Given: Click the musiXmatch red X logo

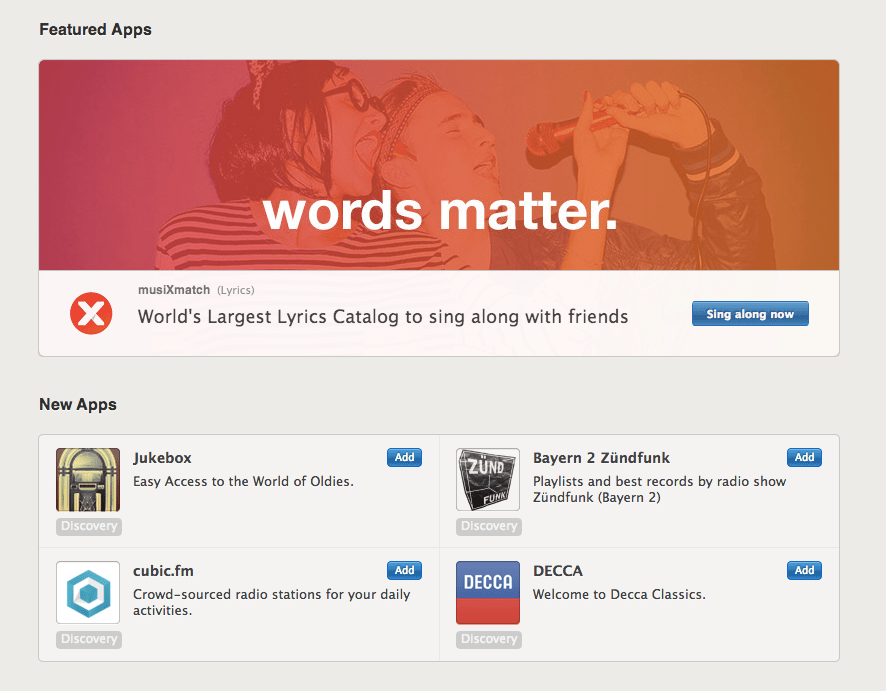Looking at the screenshot, I should pos(91,314).
